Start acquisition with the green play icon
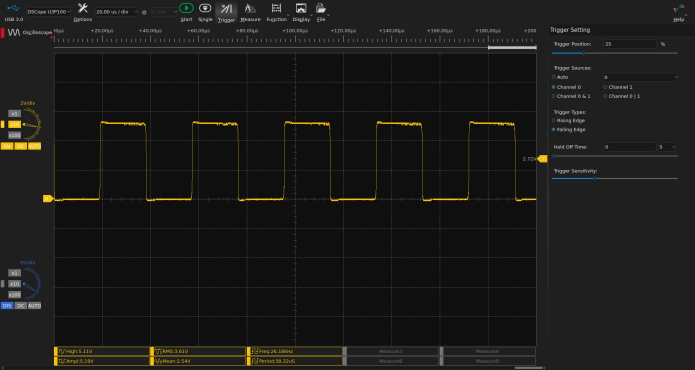Viewport: 695px width, 370px height. pos(186,8)
